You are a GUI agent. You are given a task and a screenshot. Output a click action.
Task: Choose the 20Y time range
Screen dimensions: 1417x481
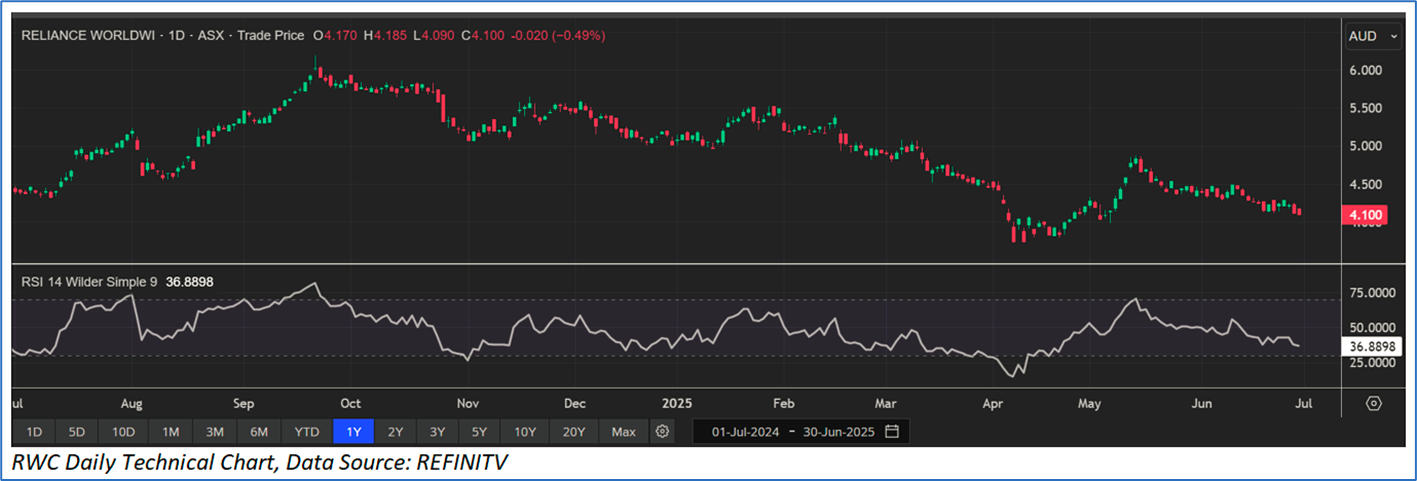click(574, 432)
